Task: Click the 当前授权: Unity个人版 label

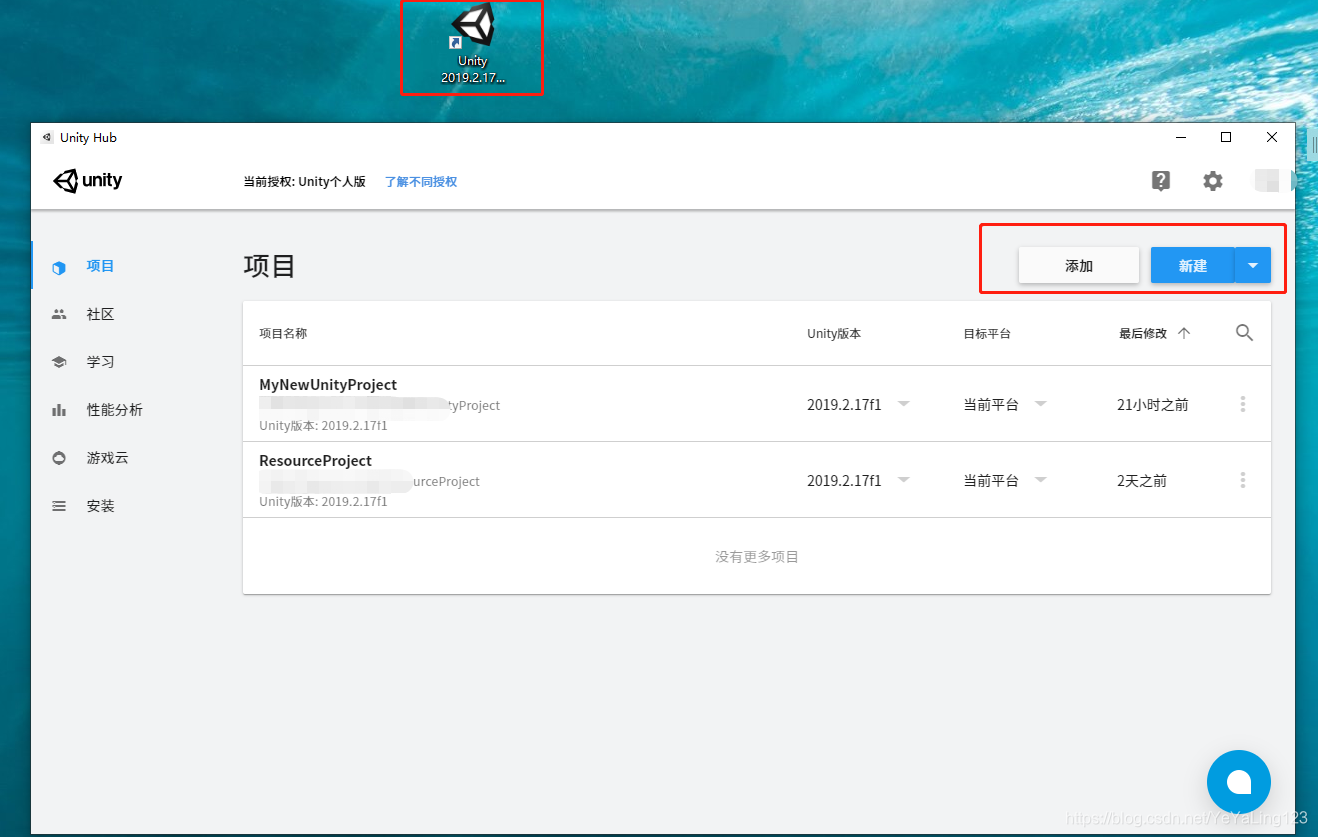Action: click(305, 182)
